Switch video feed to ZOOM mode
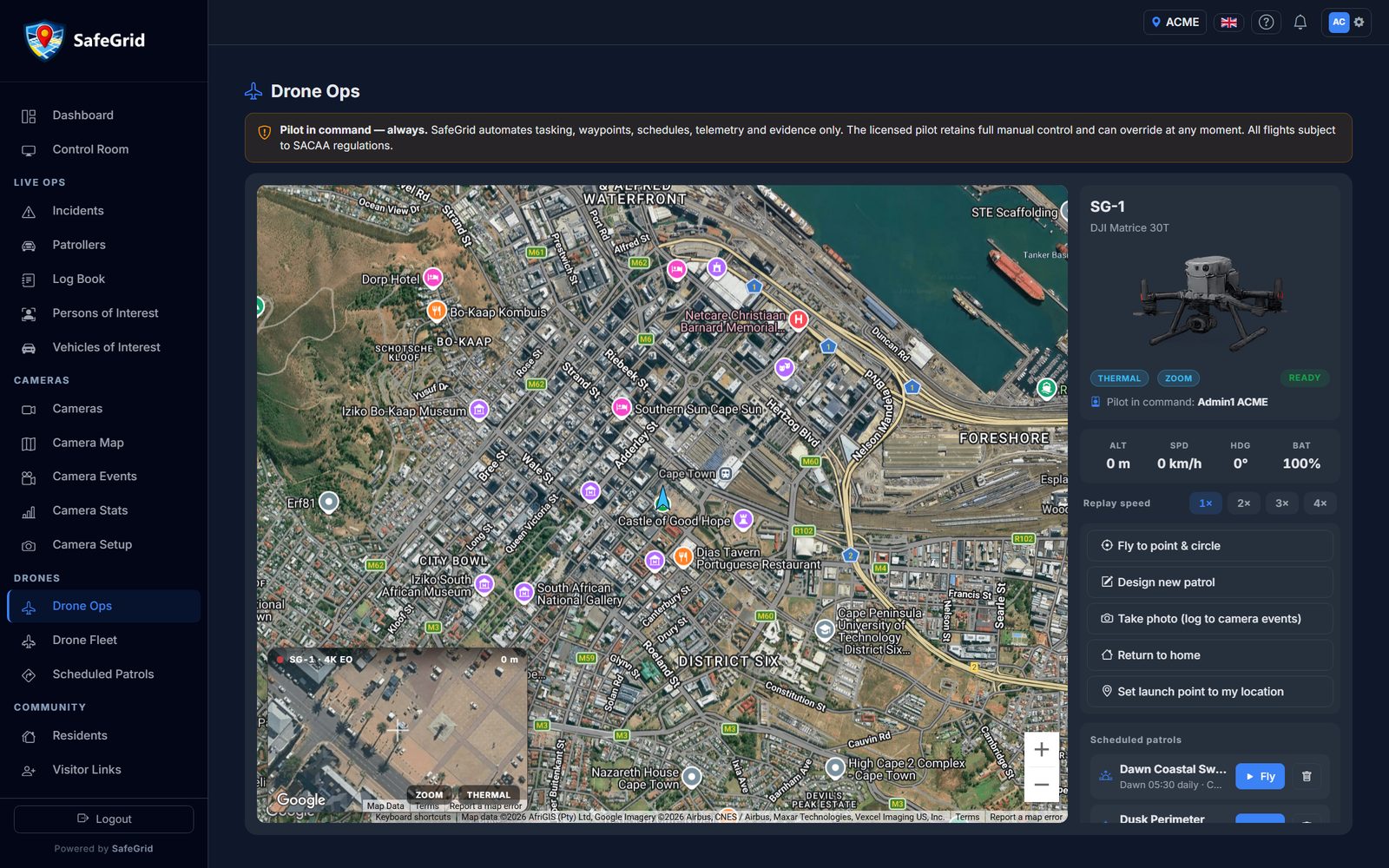Image resolution: width=1389 pixels, height=868 pixels. tap(429, 794)
